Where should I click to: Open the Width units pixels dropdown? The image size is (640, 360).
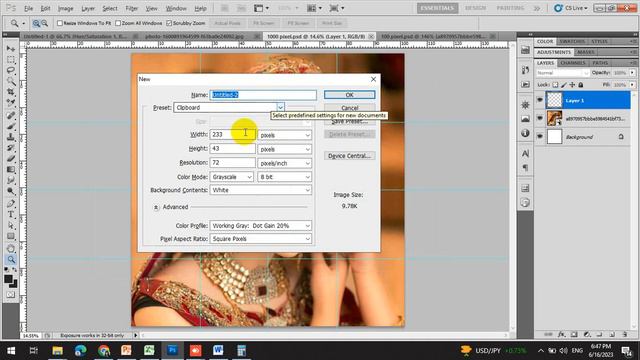pos(284,135)
